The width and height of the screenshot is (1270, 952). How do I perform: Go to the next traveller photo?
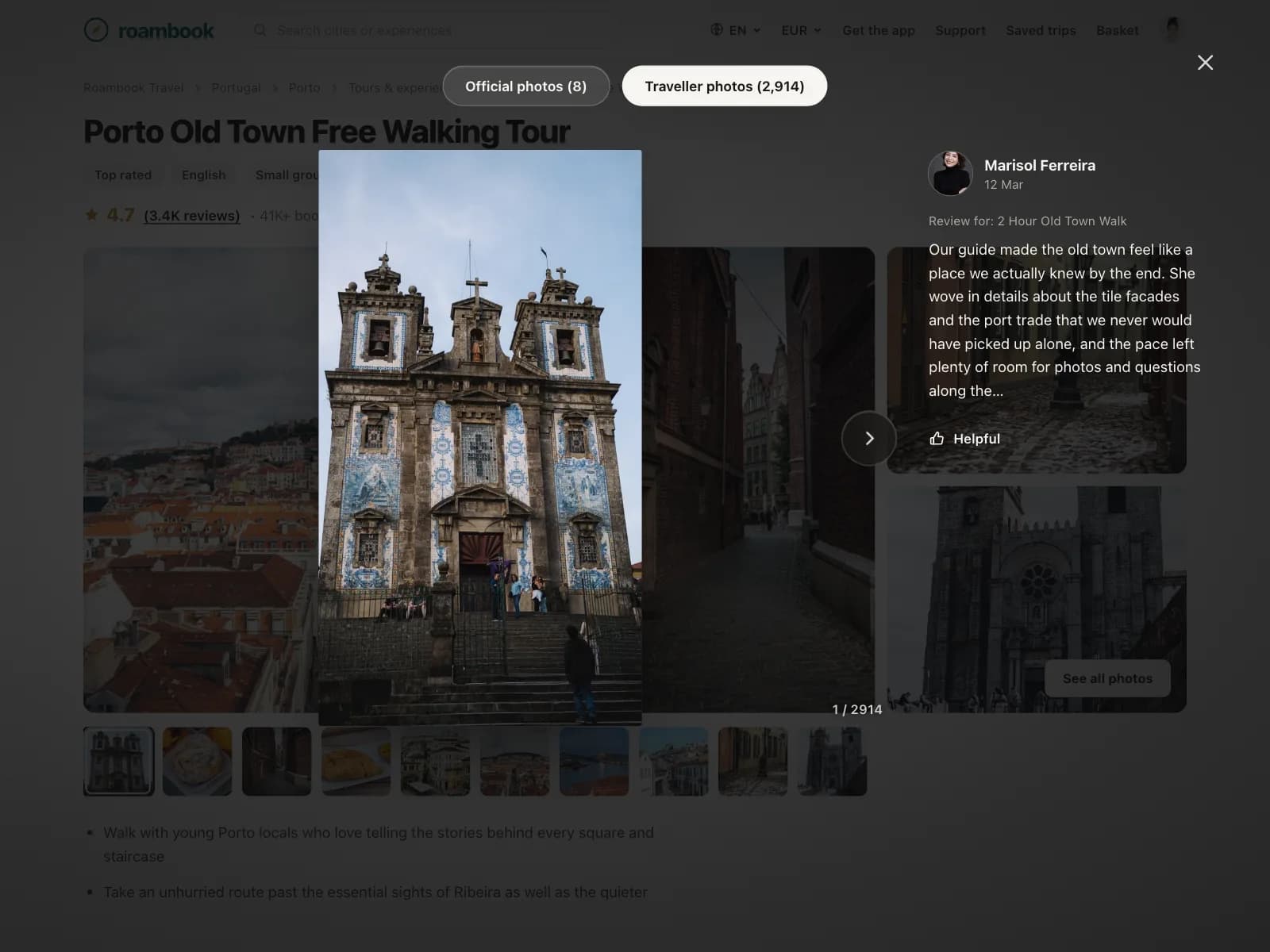[869, 438]
